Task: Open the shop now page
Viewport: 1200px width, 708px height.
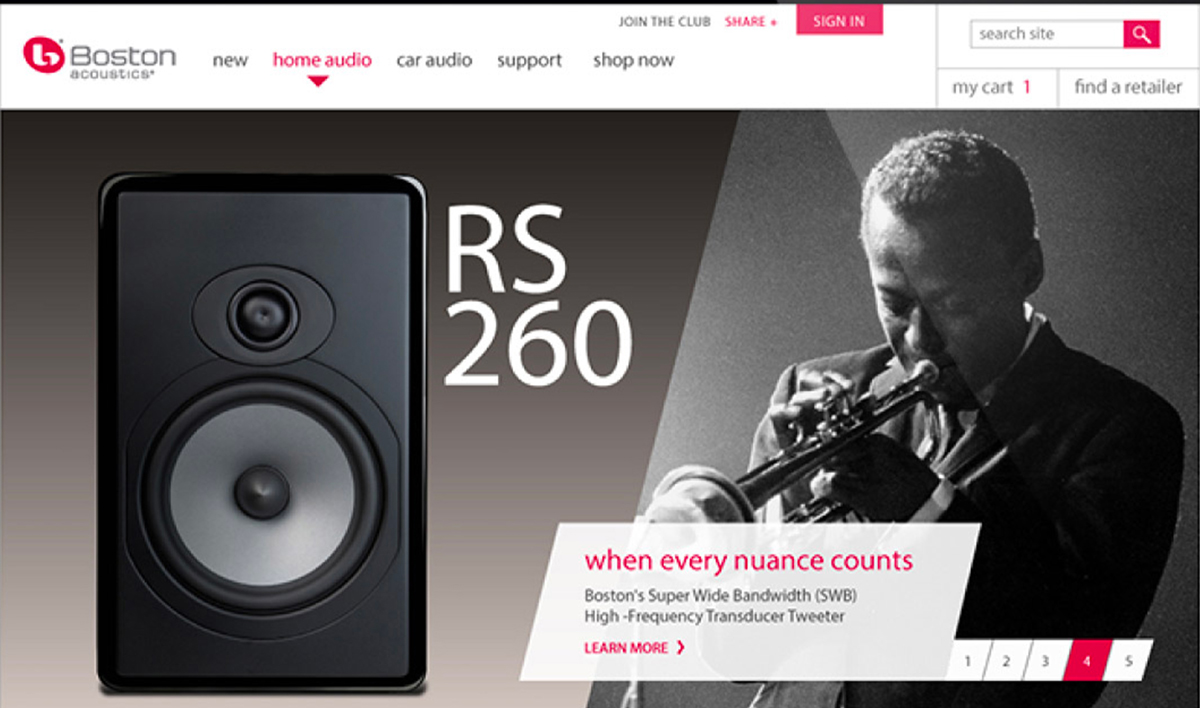Action: pos(633,61)
